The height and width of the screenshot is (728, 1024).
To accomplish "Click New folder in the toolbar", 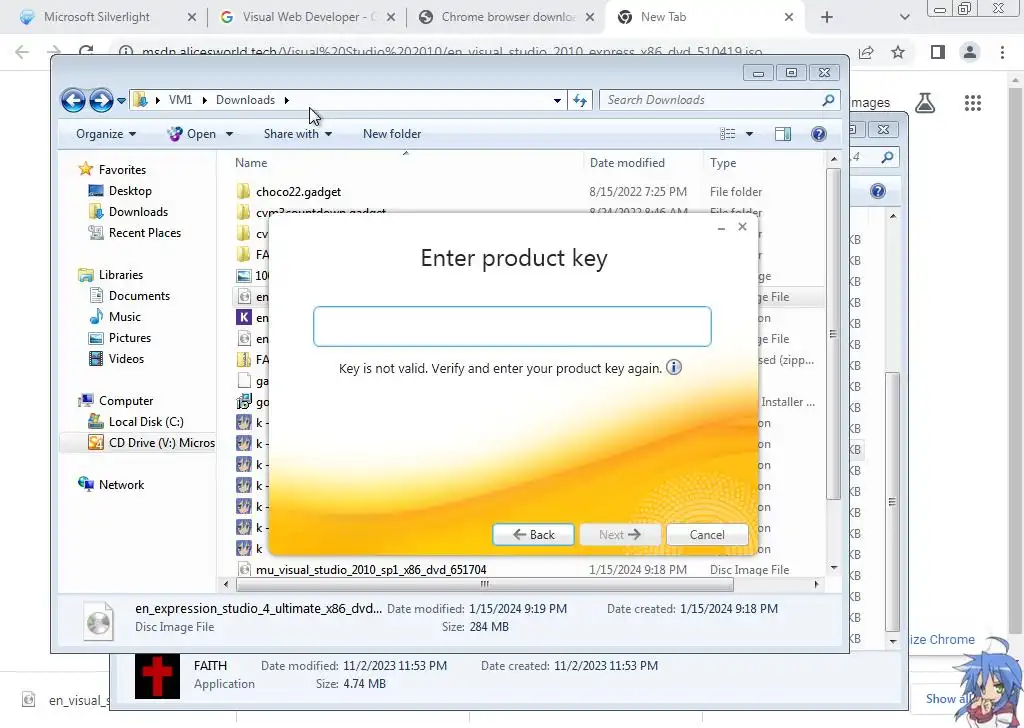I will [392, 134].
